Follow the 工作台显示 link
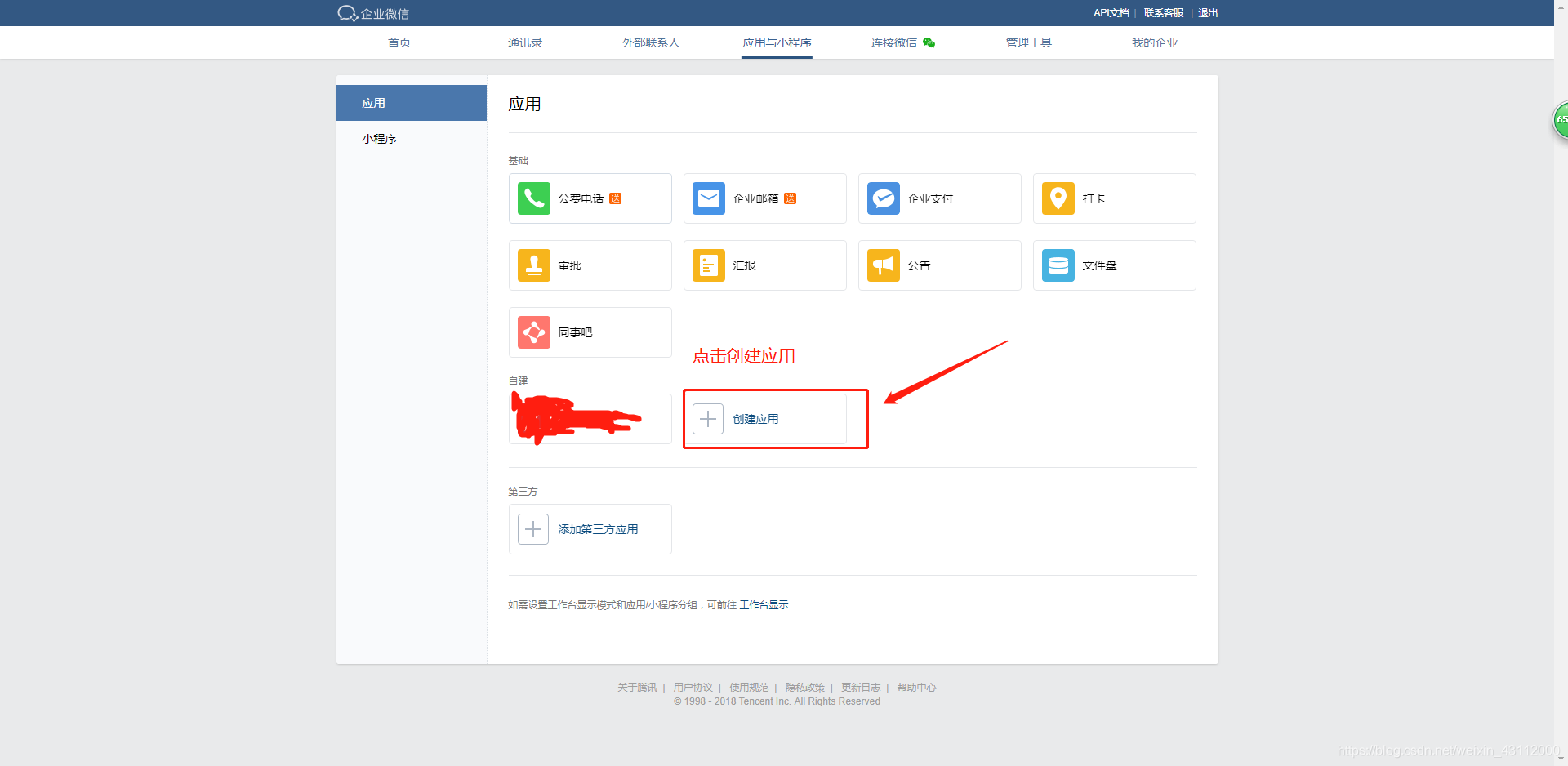 [x=764, y=605]
